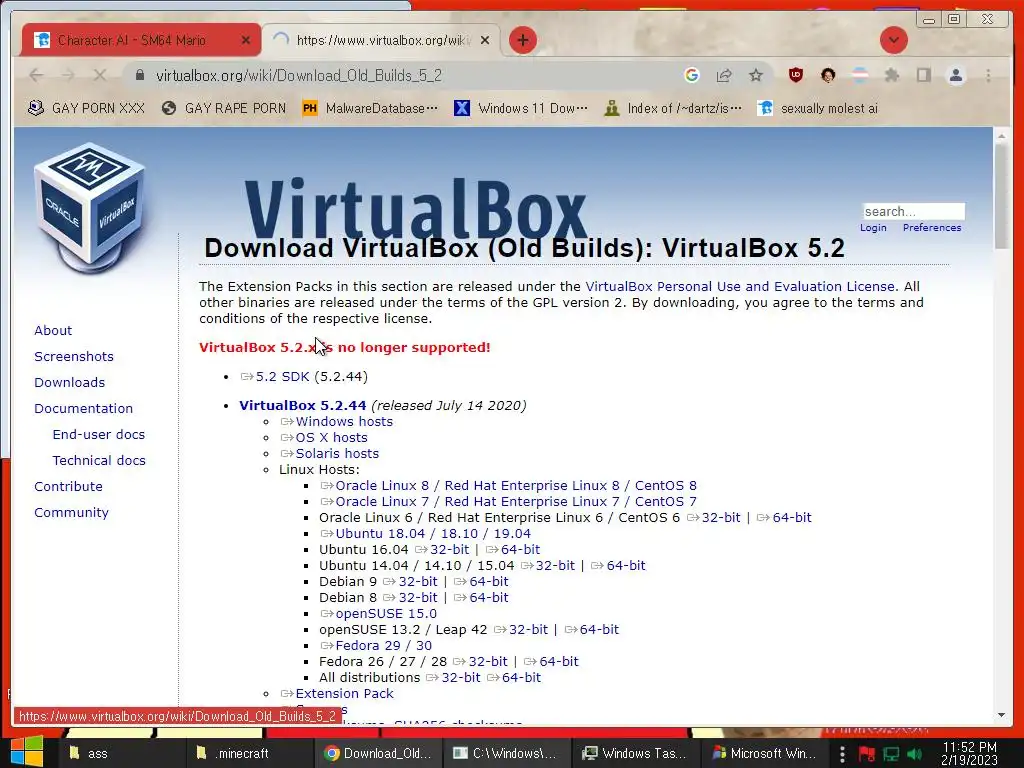Open Documentation in the sidebar

pyautogui.click(x=84, y=409)
